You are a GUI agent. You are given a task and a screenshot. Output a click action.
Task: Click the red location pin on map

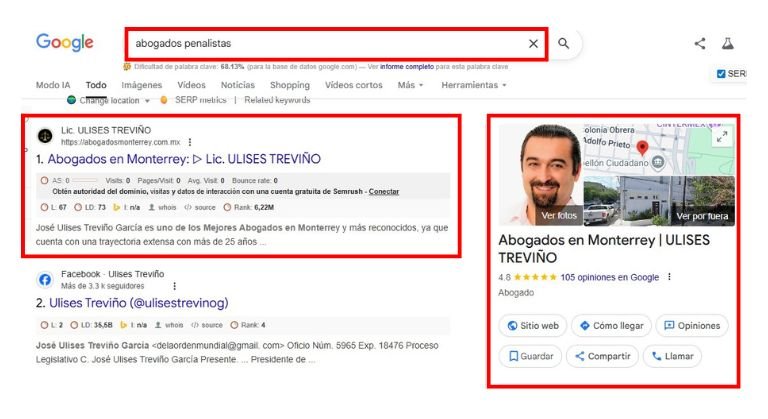642,148
